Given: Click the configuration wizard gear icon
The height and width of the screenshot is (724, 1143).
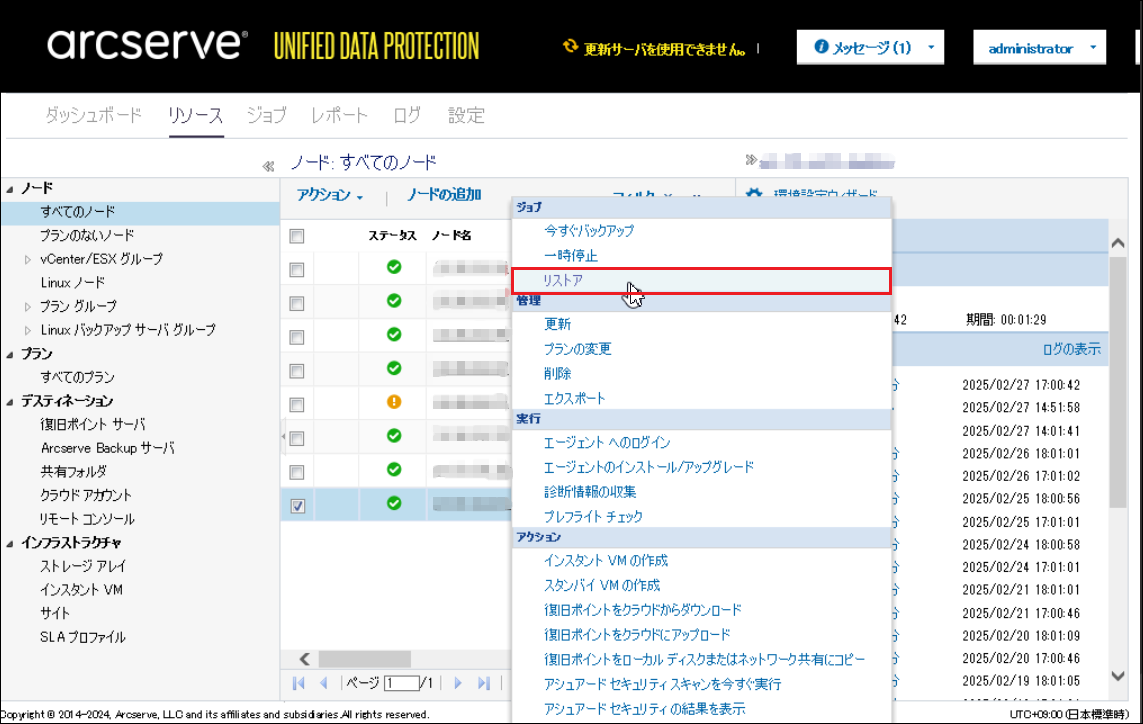Looking at the screenshot, I should click(x=754, y=194).
